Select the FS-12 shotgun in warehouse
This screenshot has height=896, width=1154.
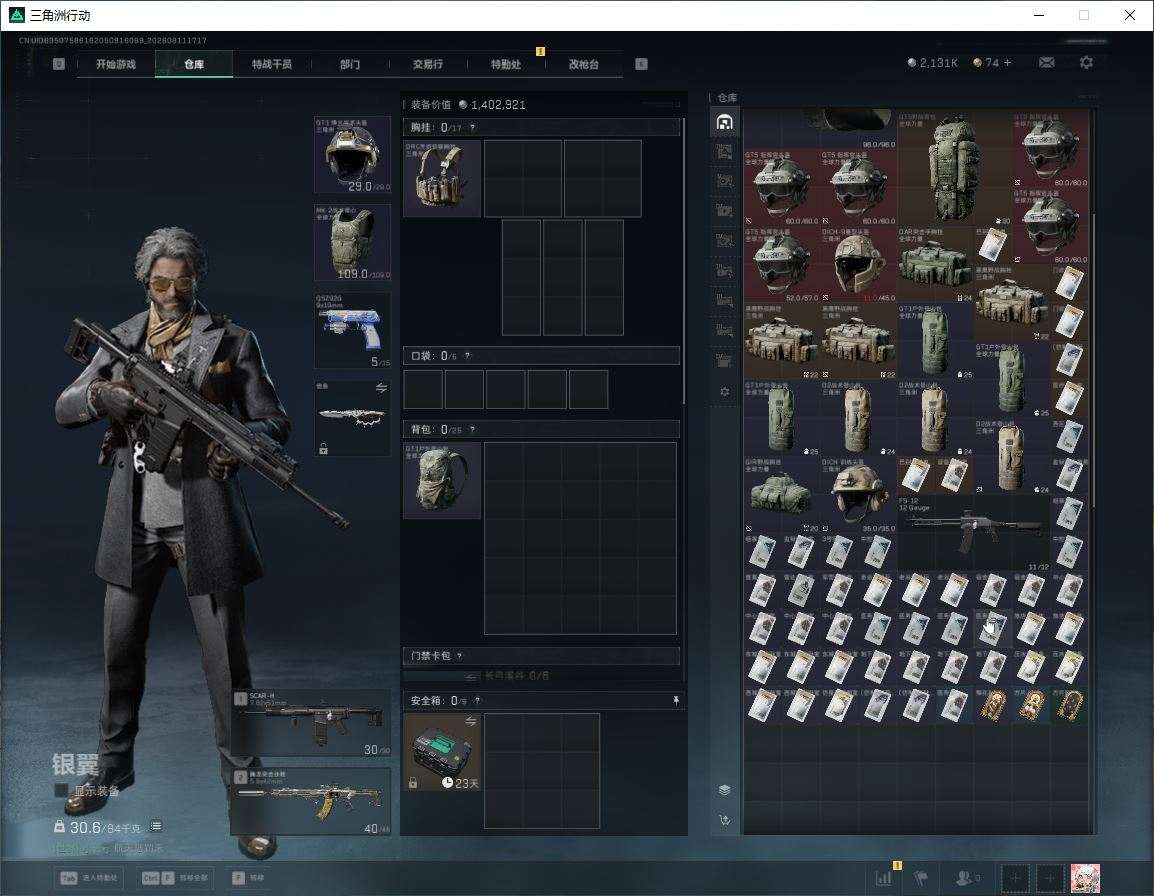(974, 533)
